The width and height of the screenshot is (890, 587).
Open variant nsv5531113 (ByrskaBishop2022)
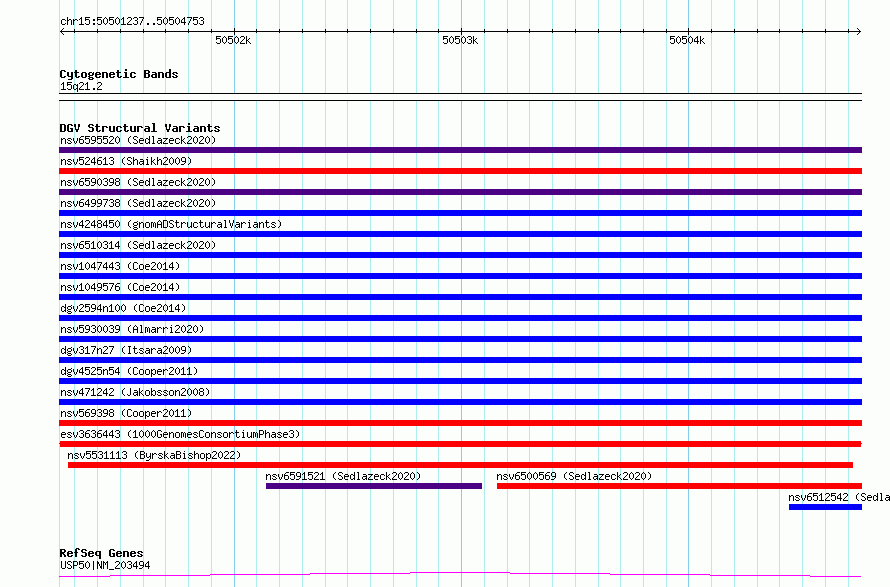click(x=154, y=455)
